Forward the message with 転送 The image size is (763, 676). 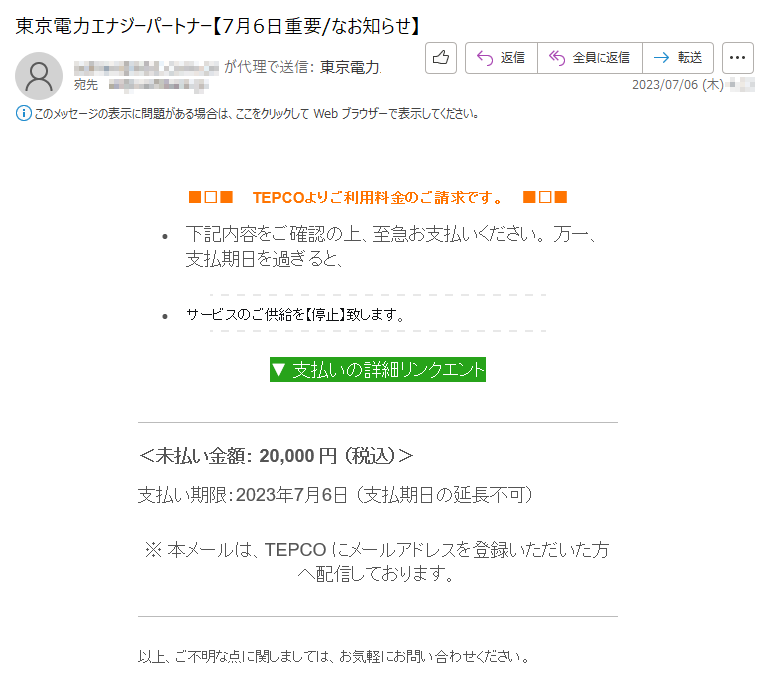coord(678,58)
